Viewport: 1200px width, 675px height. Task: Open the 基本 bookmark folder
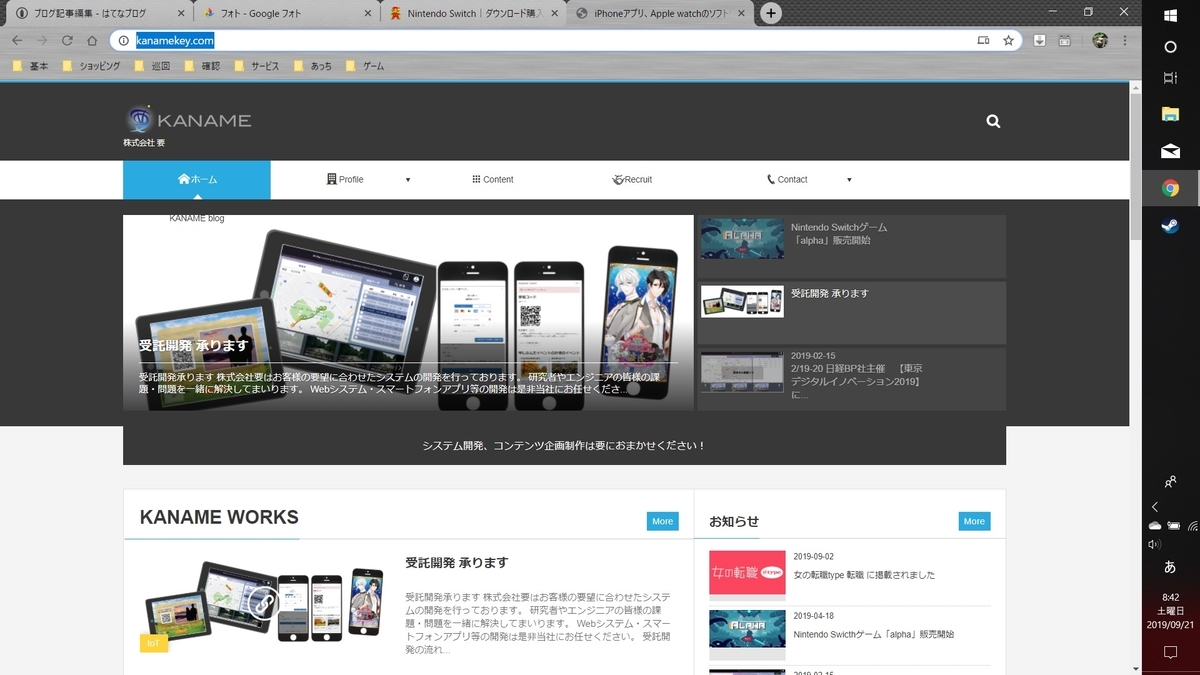point(31,66)
